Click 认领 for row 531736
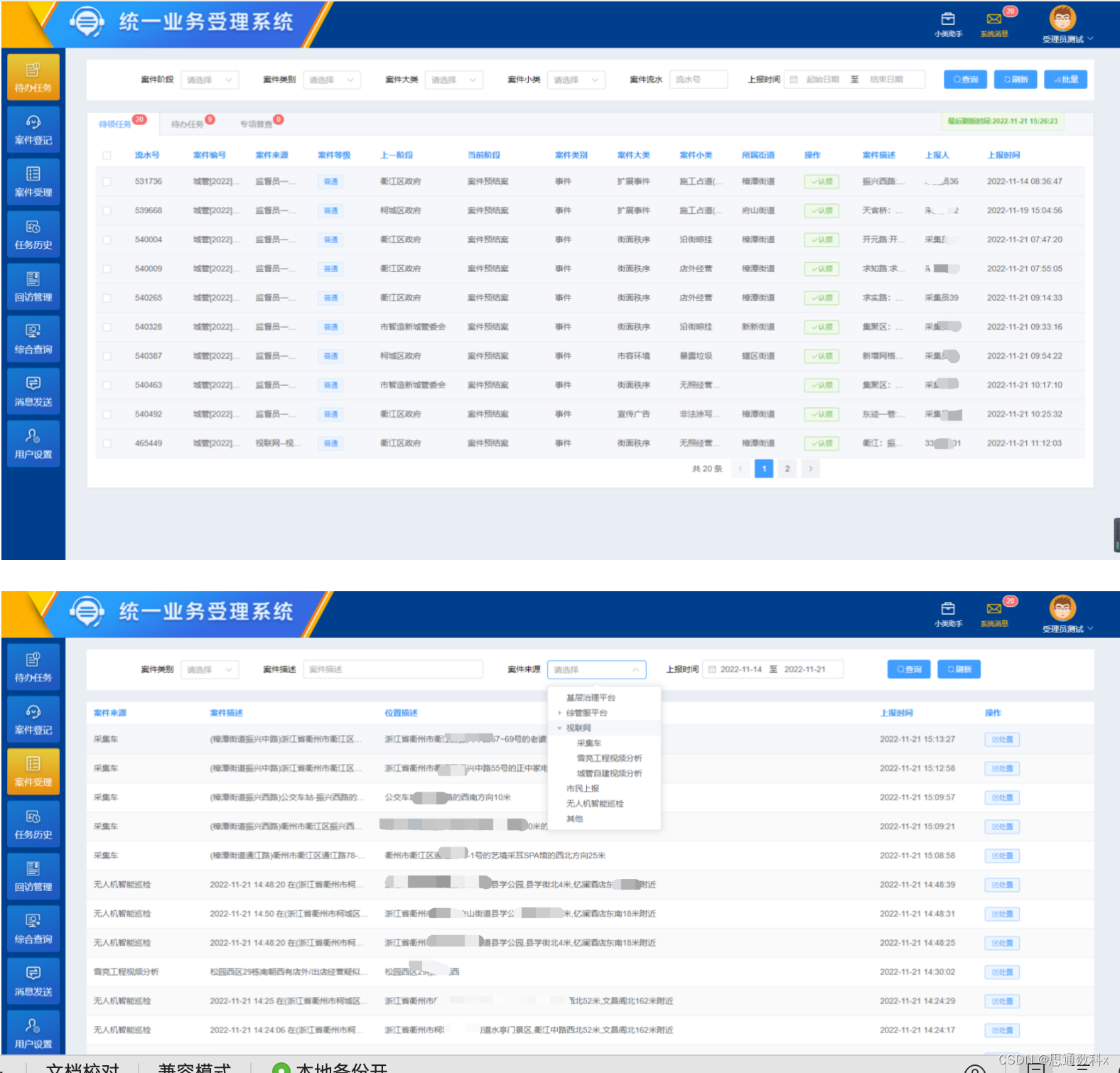The width and height of the screenshot is (1120, 1073). [x=822, y=182]
